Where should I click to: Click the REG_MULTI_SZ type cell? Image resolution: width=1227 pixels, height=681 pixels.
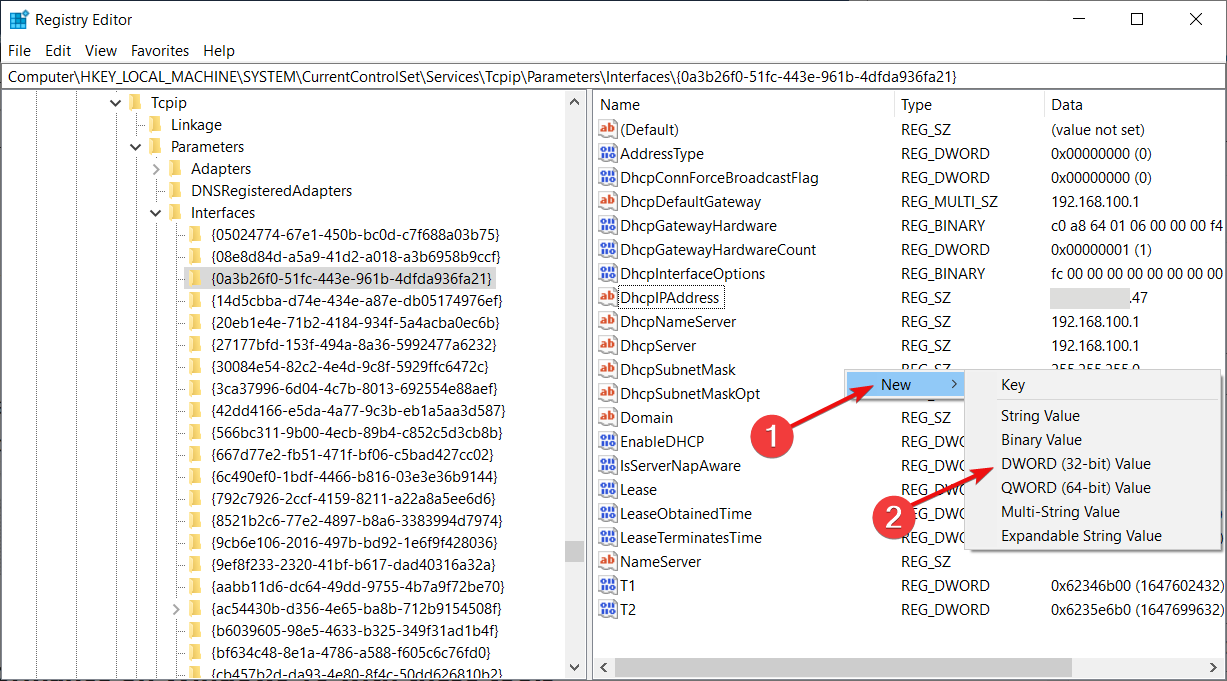pyautogui.click(x=949, y=201)
